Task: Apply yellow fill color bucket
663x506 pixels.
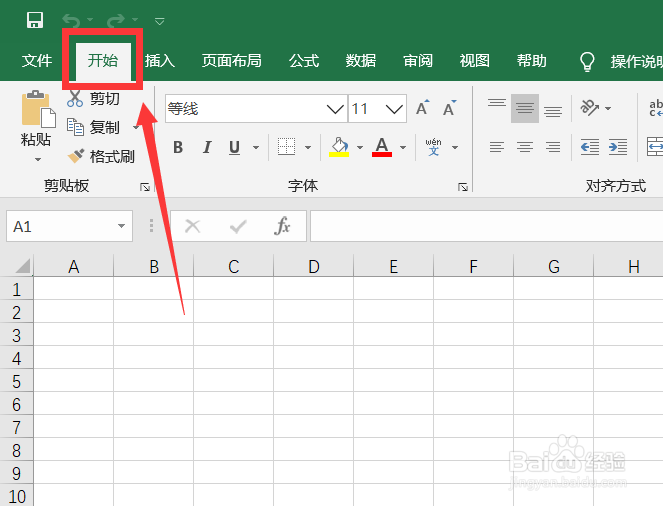Action: point(339,147)
